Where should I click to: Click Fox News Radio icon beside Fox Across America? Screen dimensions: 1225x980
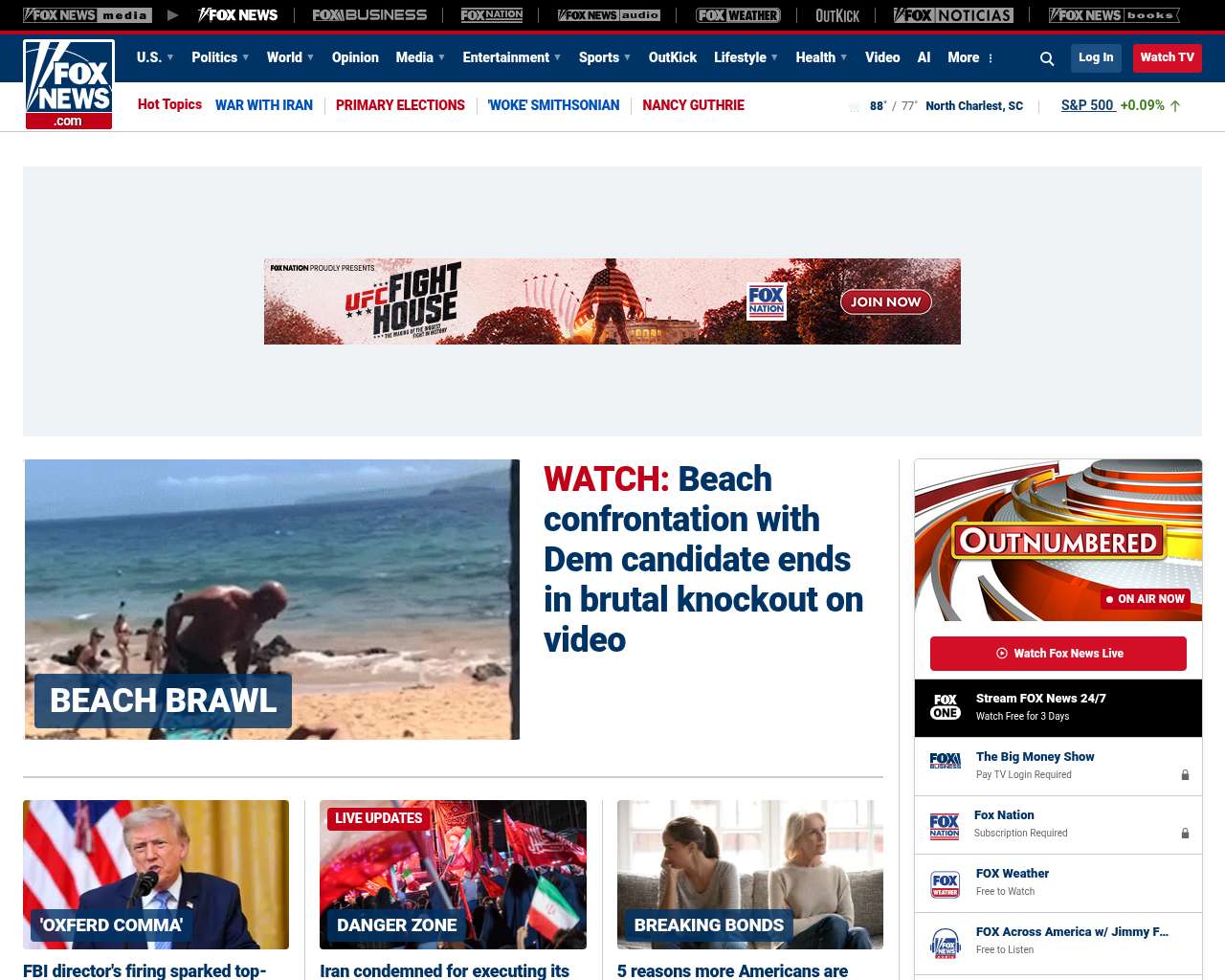point(946,943)
